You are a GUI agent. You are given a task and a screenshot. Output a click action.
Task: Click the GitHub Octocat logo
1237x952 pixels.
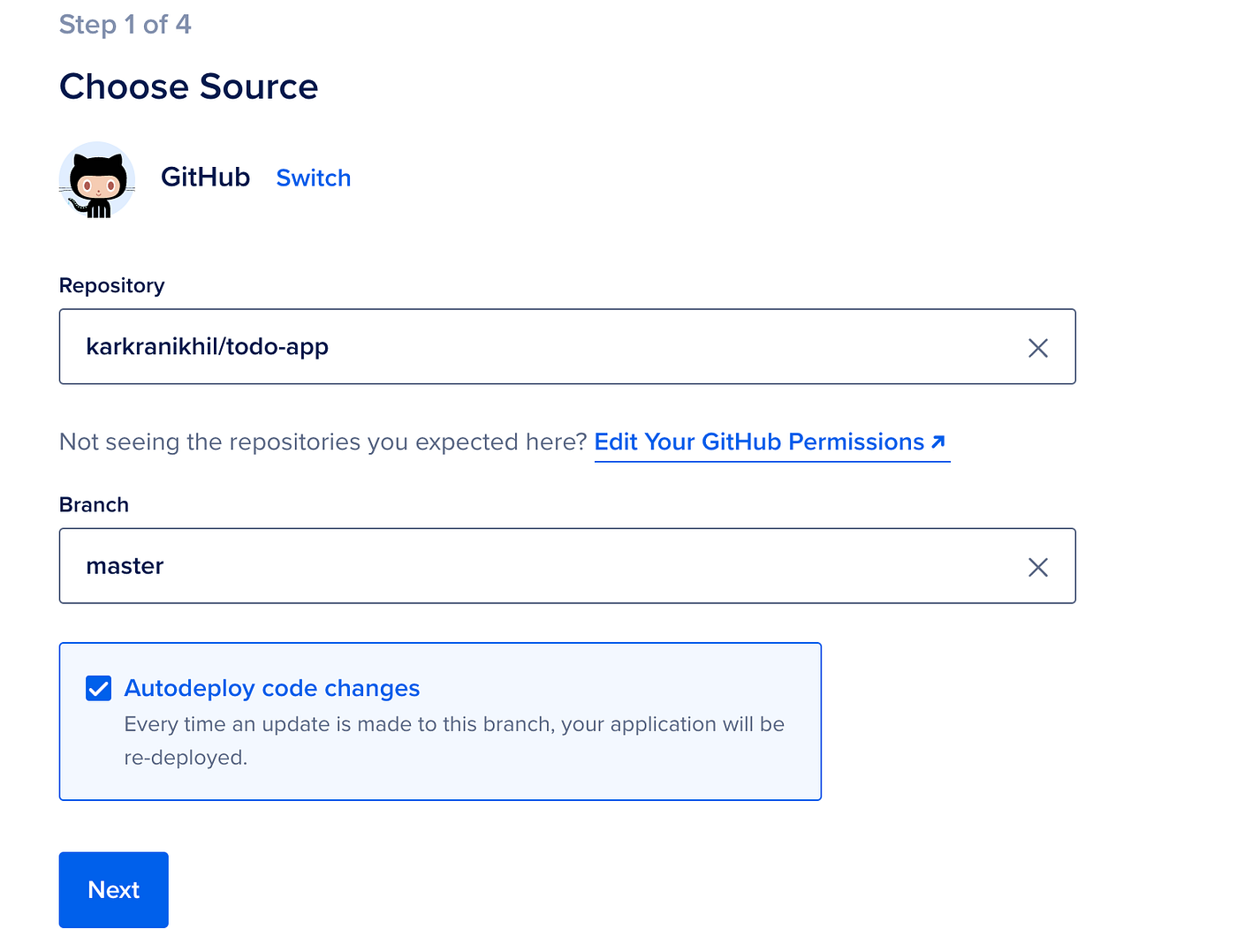coord(97,179)
